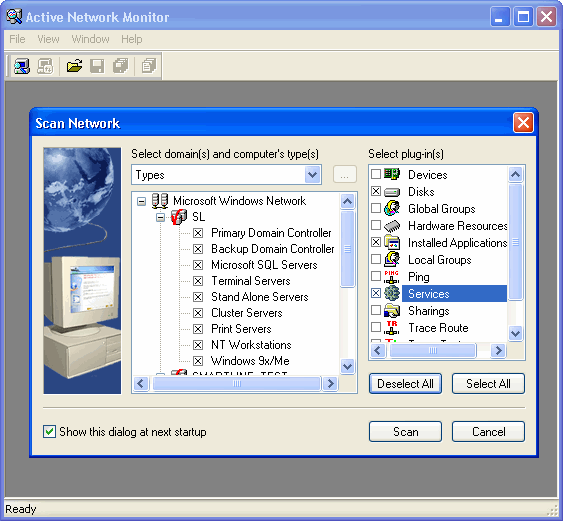Select the Backup Domain Controller item
The height and width of the screenshot is (521, 563).
273,249
